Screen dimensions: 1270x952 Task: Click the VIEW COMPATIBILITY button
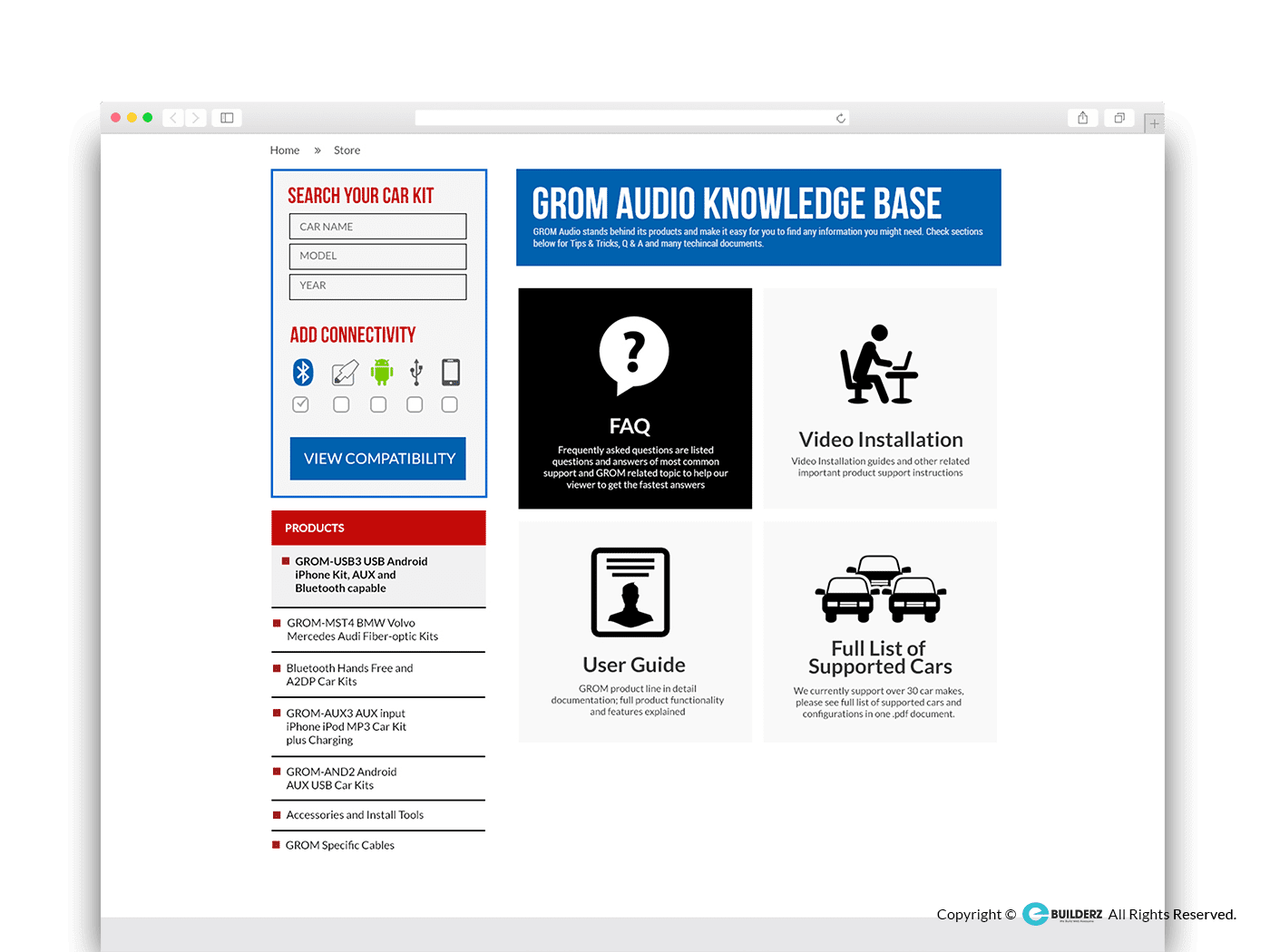click(x=378, y=459)
